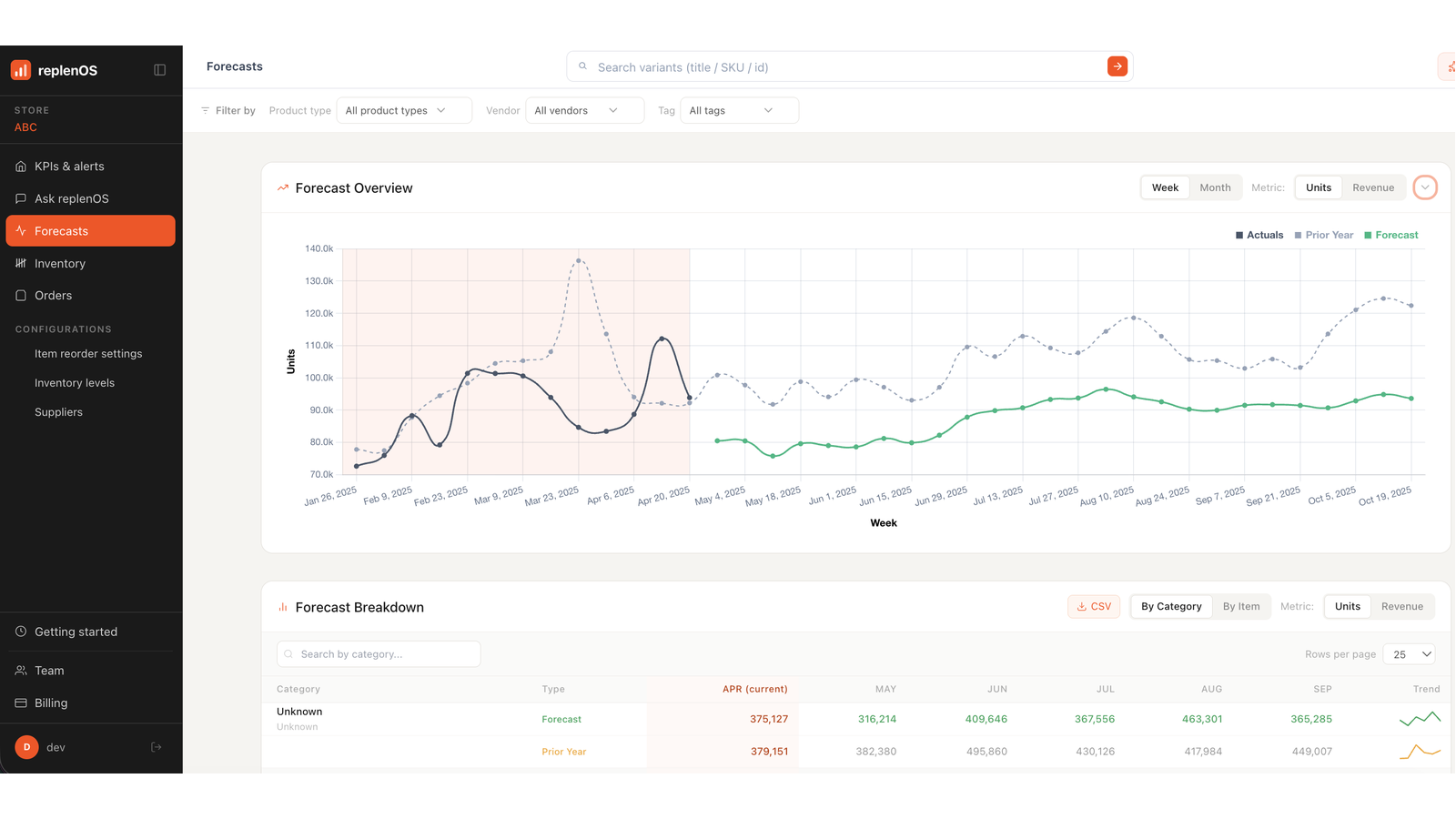Focus the Search by category field
The width and height of the screenshot is (1456, 819).
pos(379,654)
